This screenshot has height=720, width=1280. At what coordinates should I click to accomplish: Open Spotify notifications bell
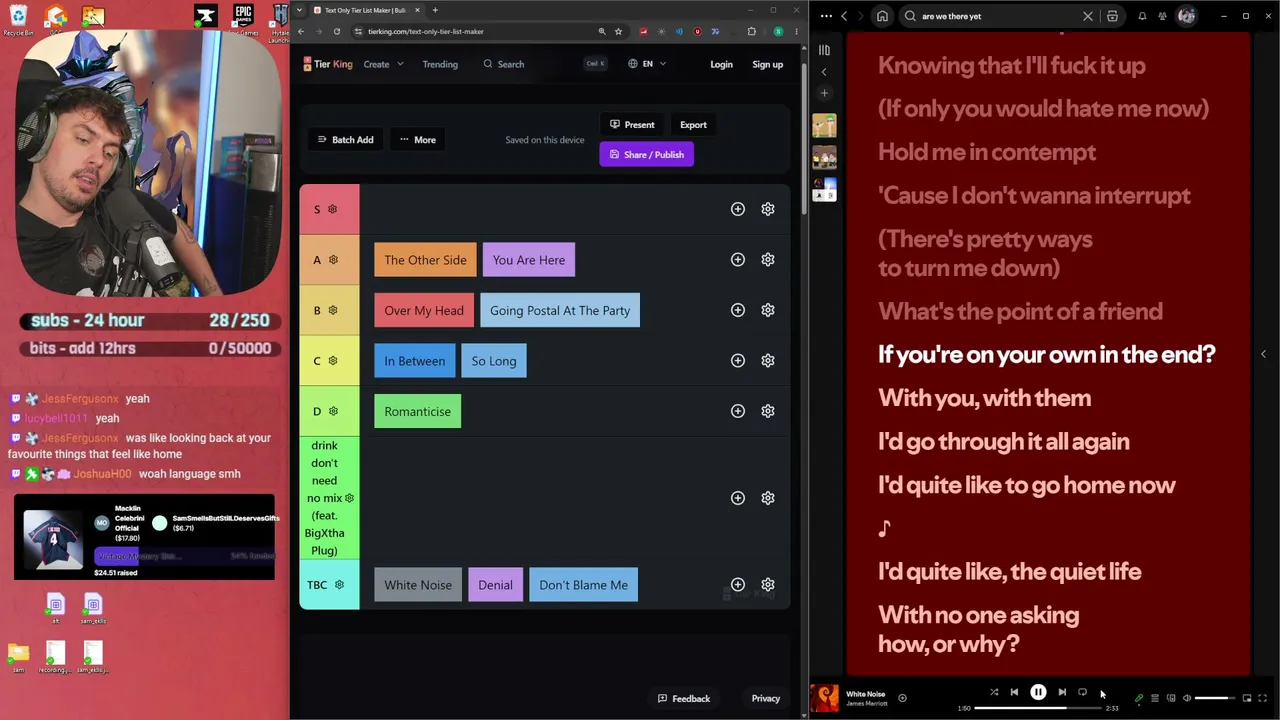(1142, 16)
